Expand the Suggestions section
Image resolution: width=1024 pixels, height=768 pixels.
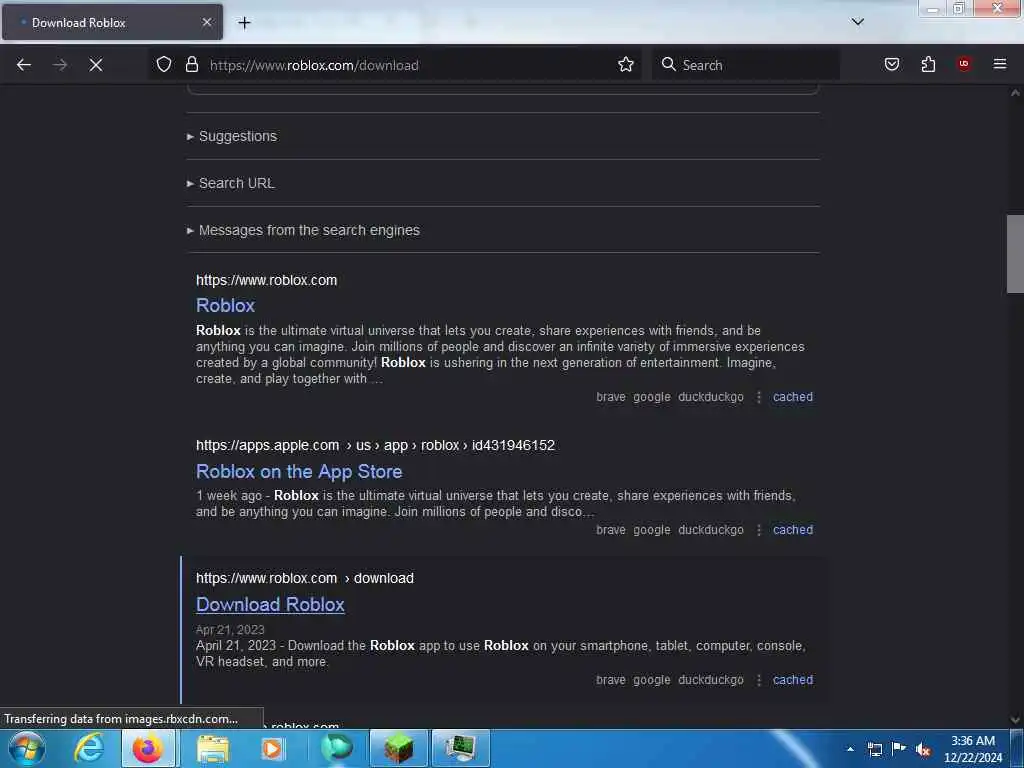[x=232, y=136]
